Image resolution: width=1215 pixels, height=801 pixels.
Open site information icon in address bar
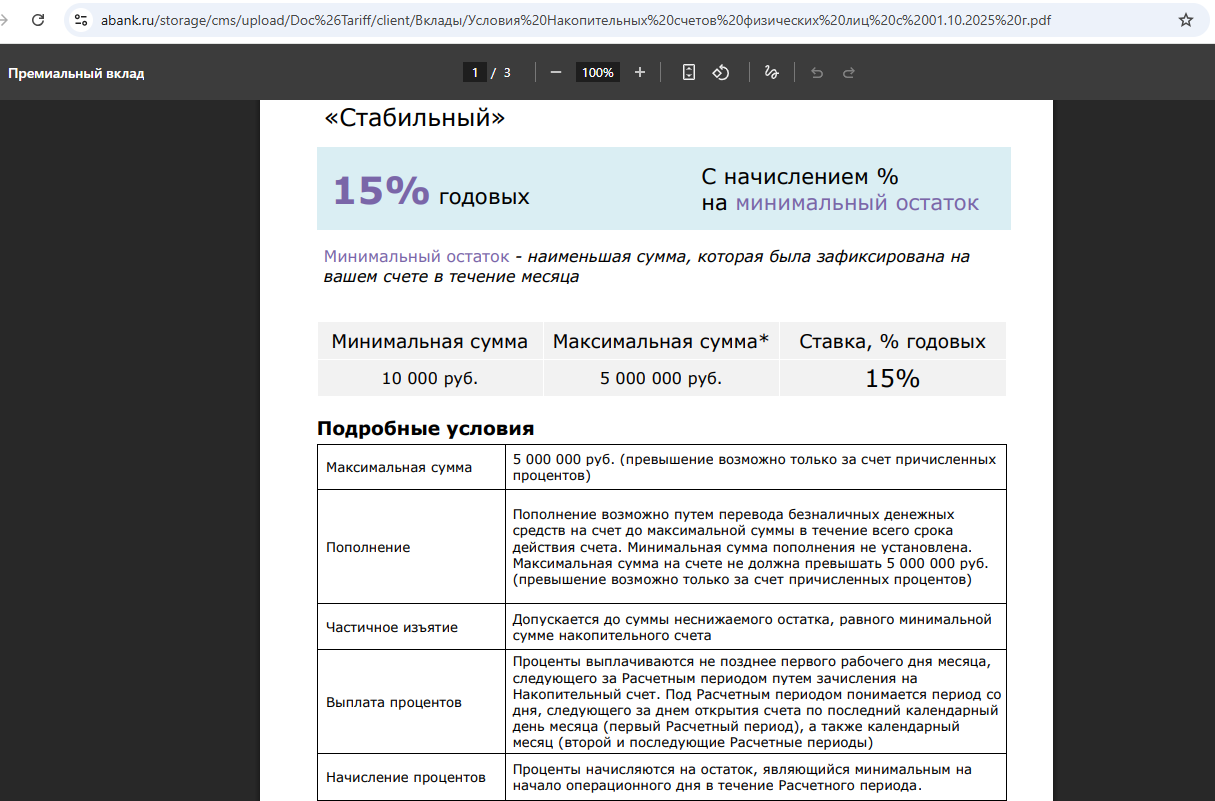[82, 20]
